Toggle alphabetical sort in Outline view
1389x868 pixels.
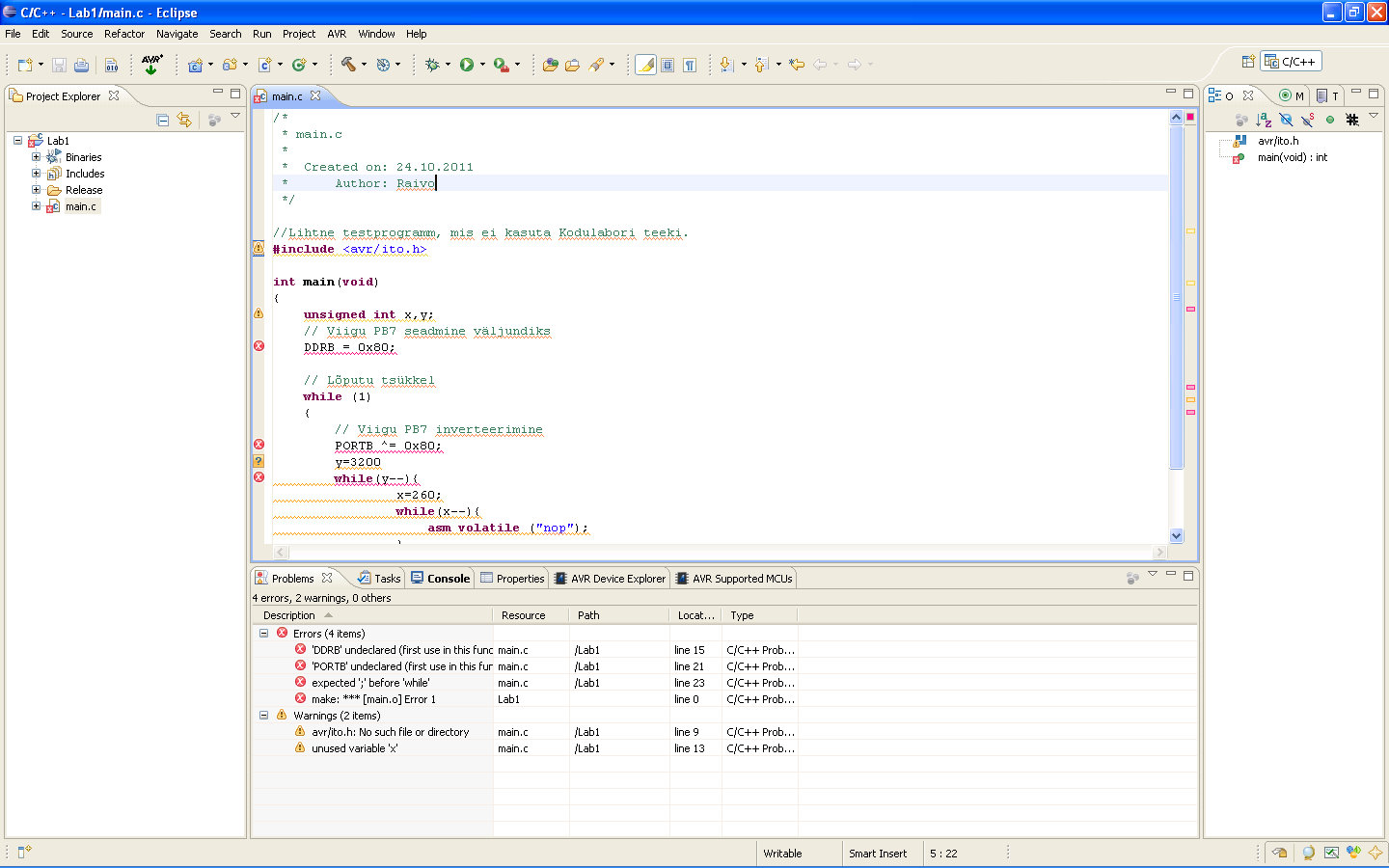click(x=1264, y=120)
